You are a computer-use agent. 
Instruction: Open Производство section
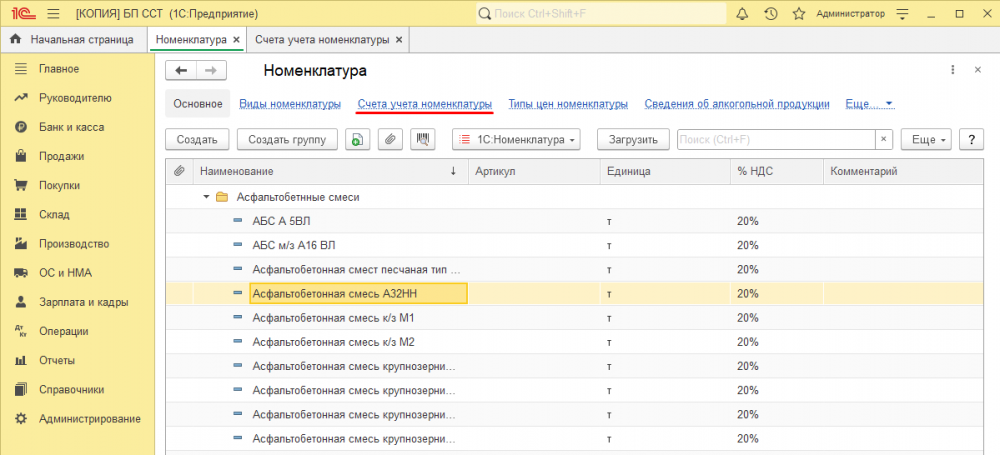(74, 244)
